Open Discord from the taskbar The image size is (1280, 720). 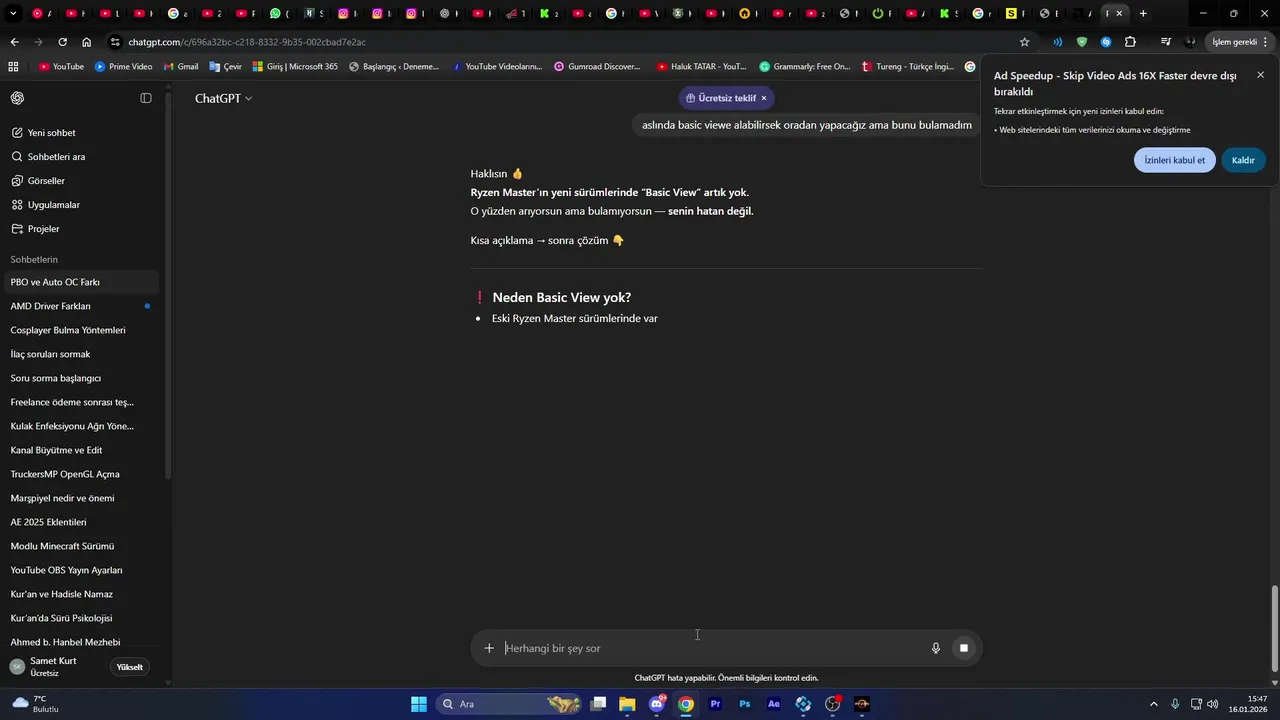pos(657,704)
